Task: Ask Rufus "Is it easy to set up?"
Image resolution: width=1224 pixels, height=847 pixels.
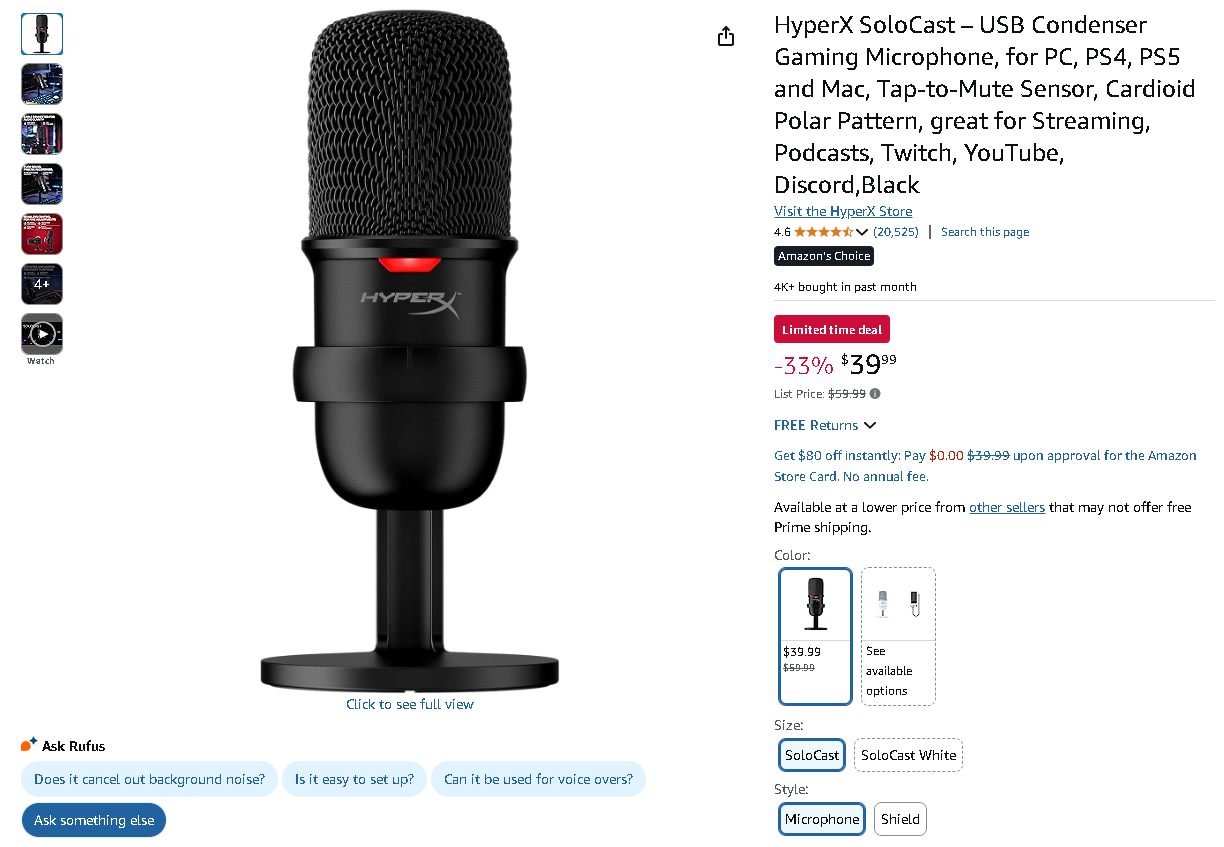Action: [x=354, y=779]
